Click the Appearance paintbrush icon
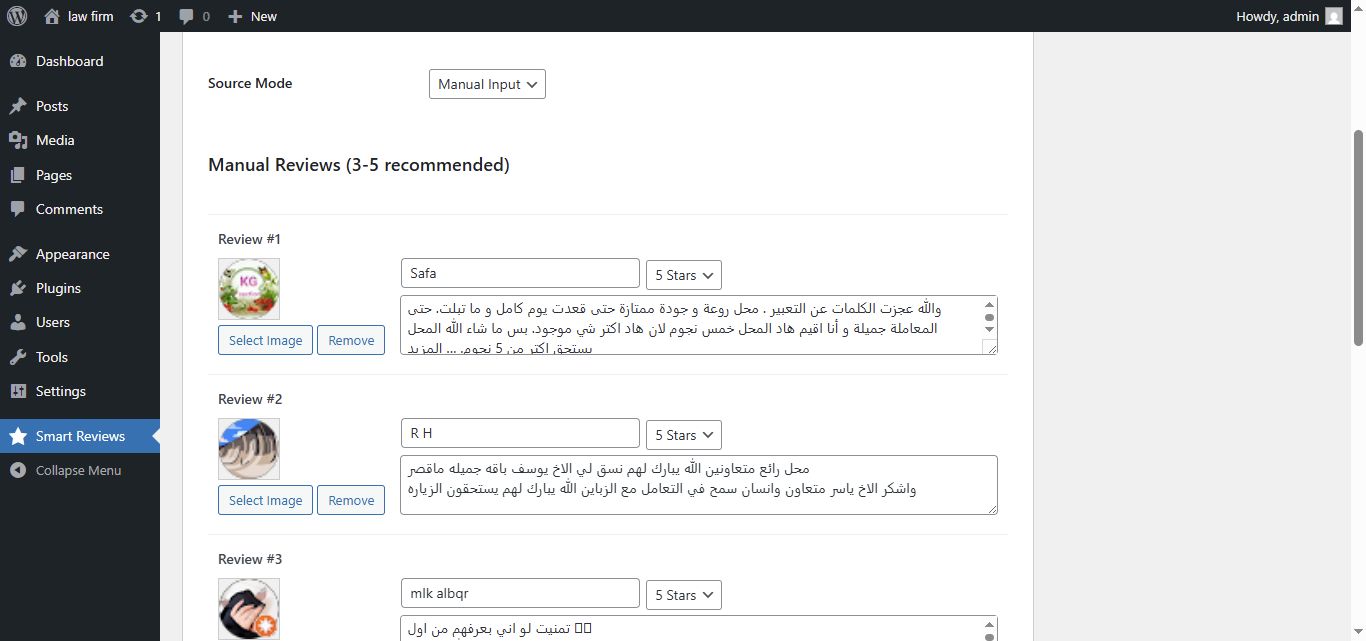1366x641 pixels. [18, 254]
